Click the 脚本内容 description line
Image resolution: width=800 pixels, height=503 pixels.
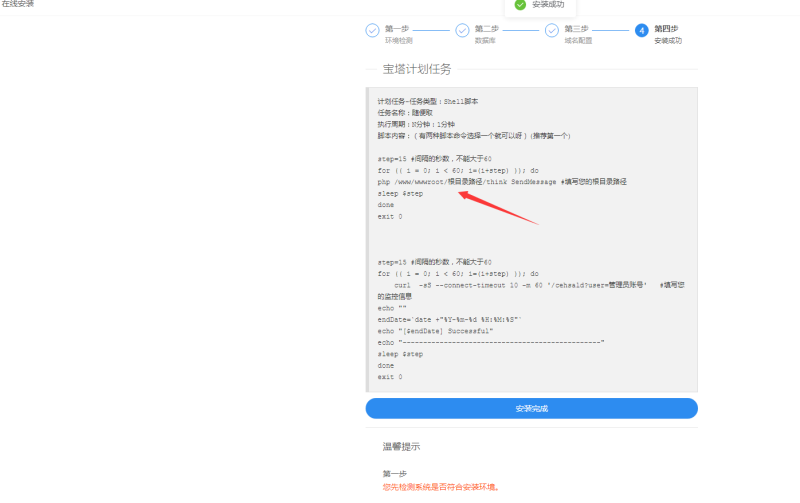pyautogui.click(x=474, y=136)
